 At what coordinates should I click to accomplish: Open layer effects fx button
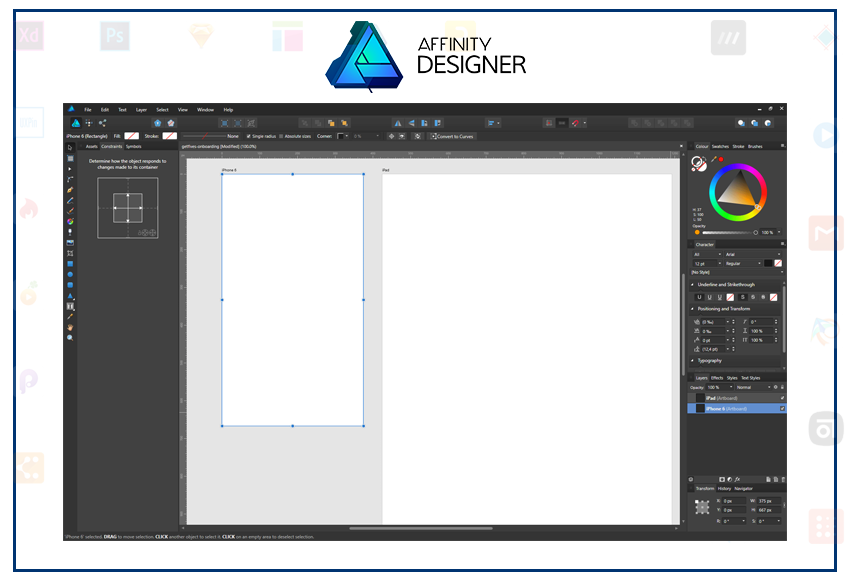click(x=737, y=479)
